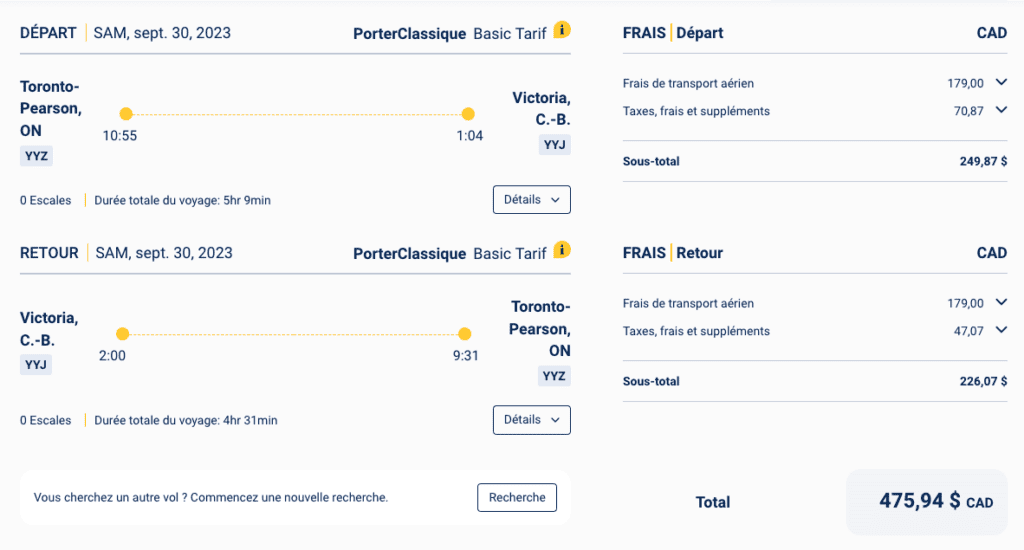The width and height of the screenshot is (1024, 550).
Task: Expand return Frais de transport aérien chevron
Action: point(1001,303)
